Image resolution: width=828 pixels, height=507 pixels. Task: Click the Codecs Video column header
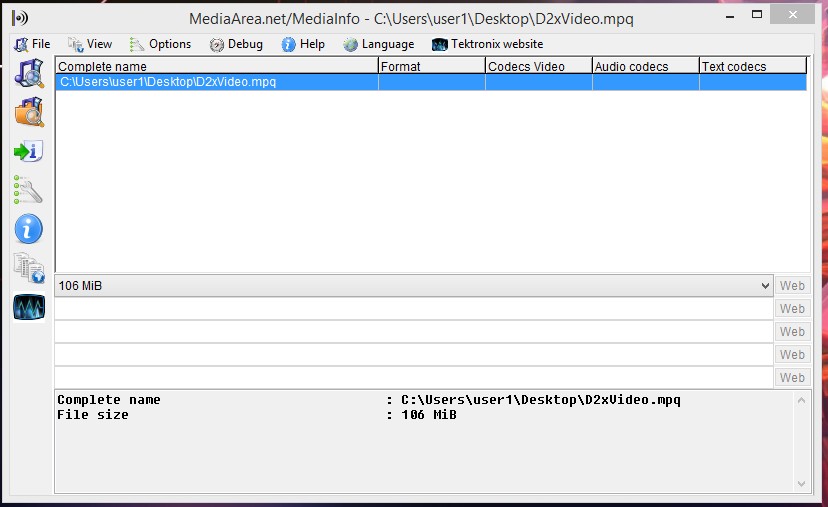tap(539, 66)
